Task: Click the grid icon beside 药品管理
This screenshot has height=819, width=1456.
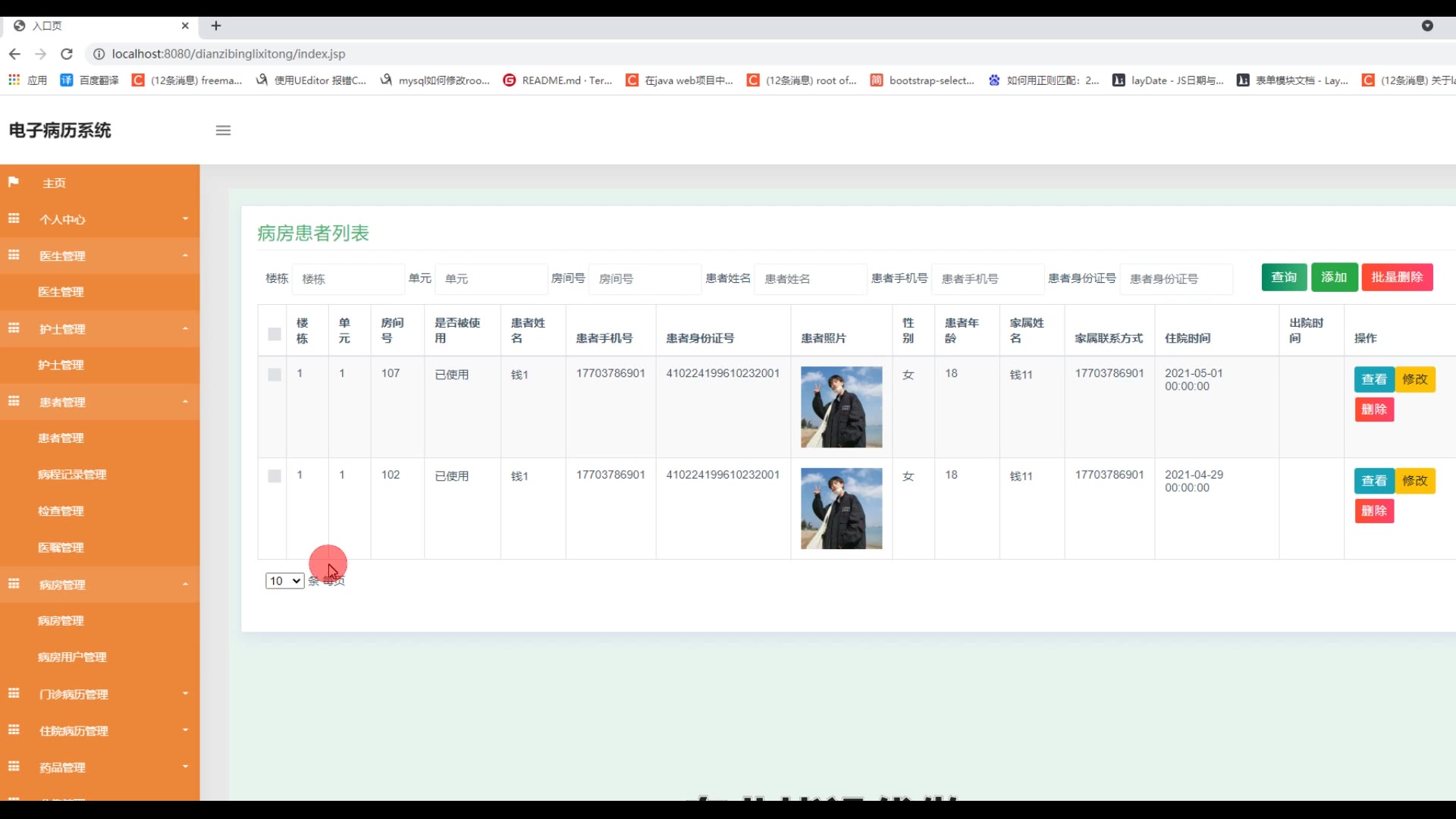Action: point(14,767)
